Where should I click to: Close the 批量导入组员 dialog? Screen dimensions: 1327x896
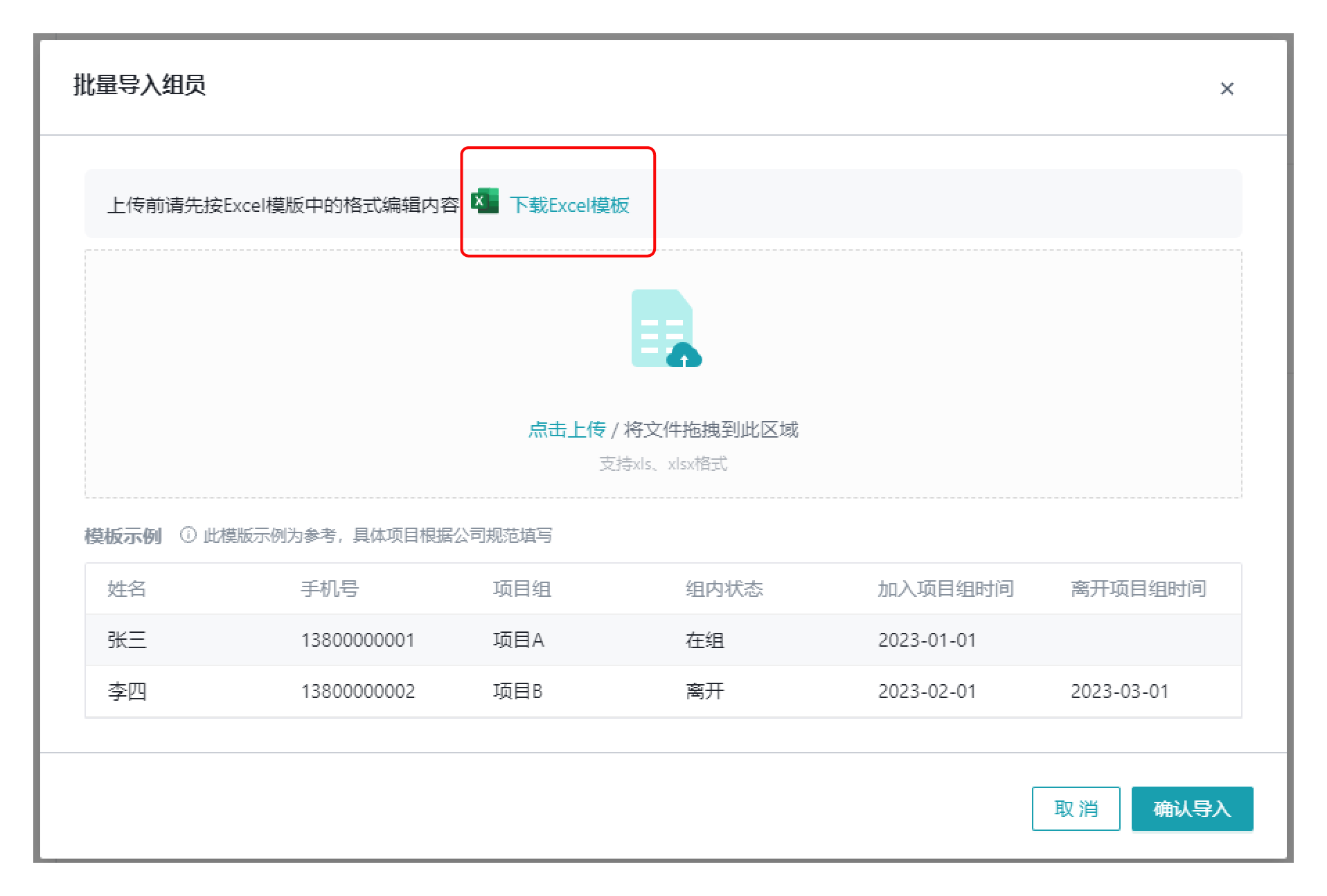(x=1227, y=89)
